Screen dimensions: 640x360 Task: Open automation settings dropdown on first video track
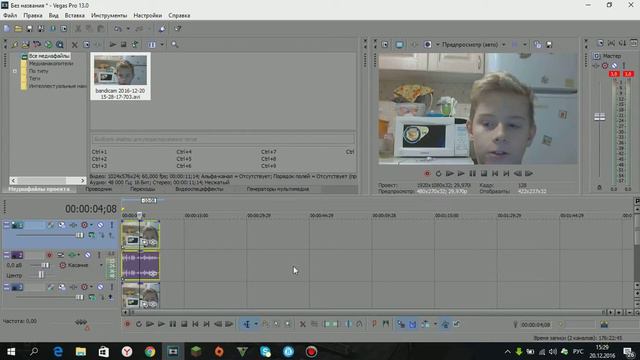pos(91,225)
